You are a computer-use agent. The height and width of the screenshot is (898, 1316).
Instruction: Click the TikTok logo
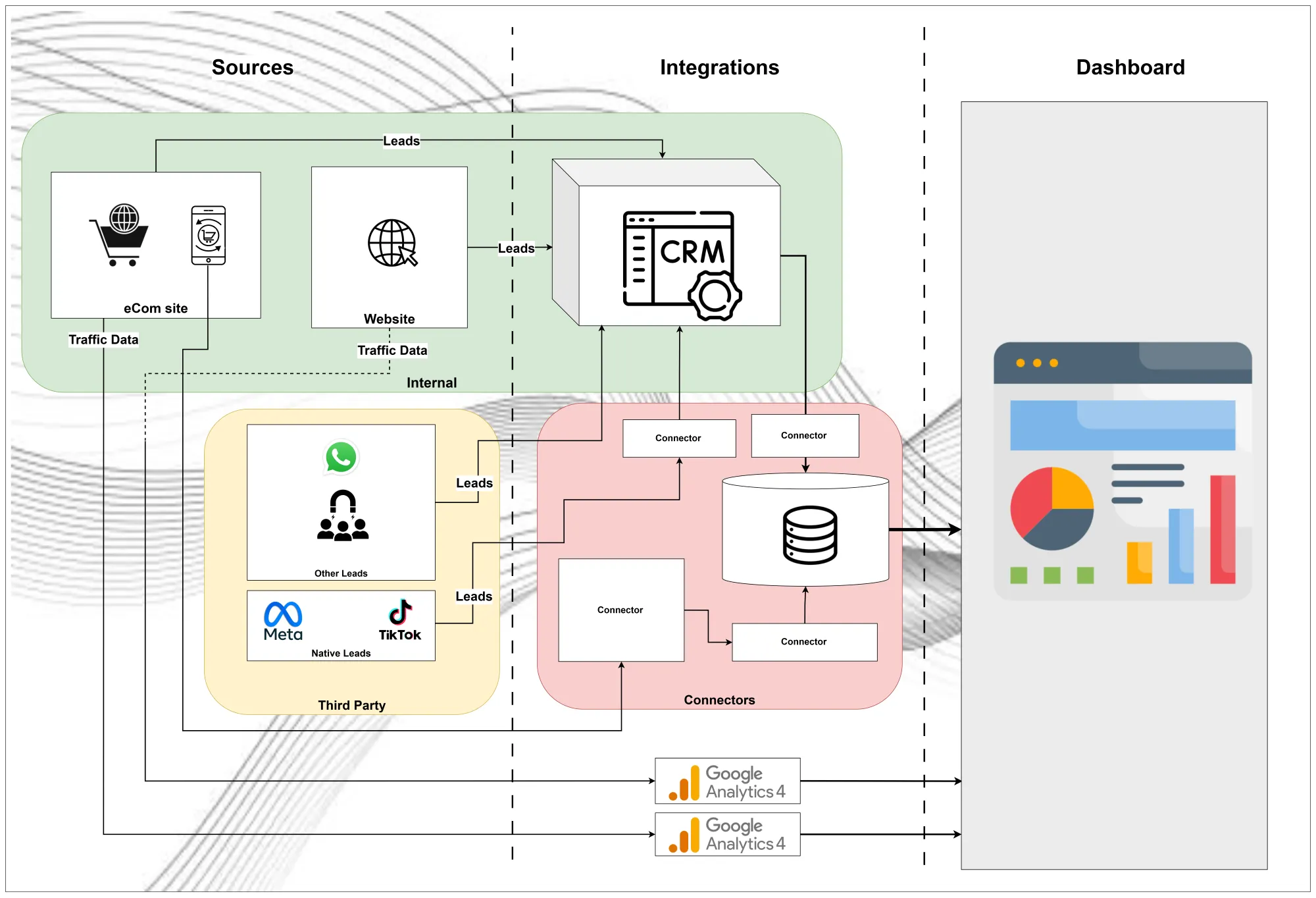pyautogui.click(x=399, y=620)
